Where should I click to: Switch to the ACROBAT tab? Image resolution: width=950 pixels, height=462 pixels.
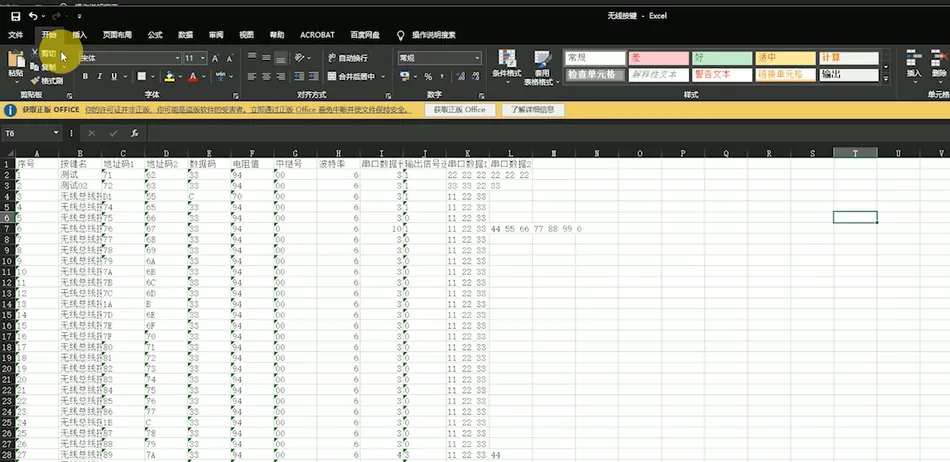coord(317,35)
